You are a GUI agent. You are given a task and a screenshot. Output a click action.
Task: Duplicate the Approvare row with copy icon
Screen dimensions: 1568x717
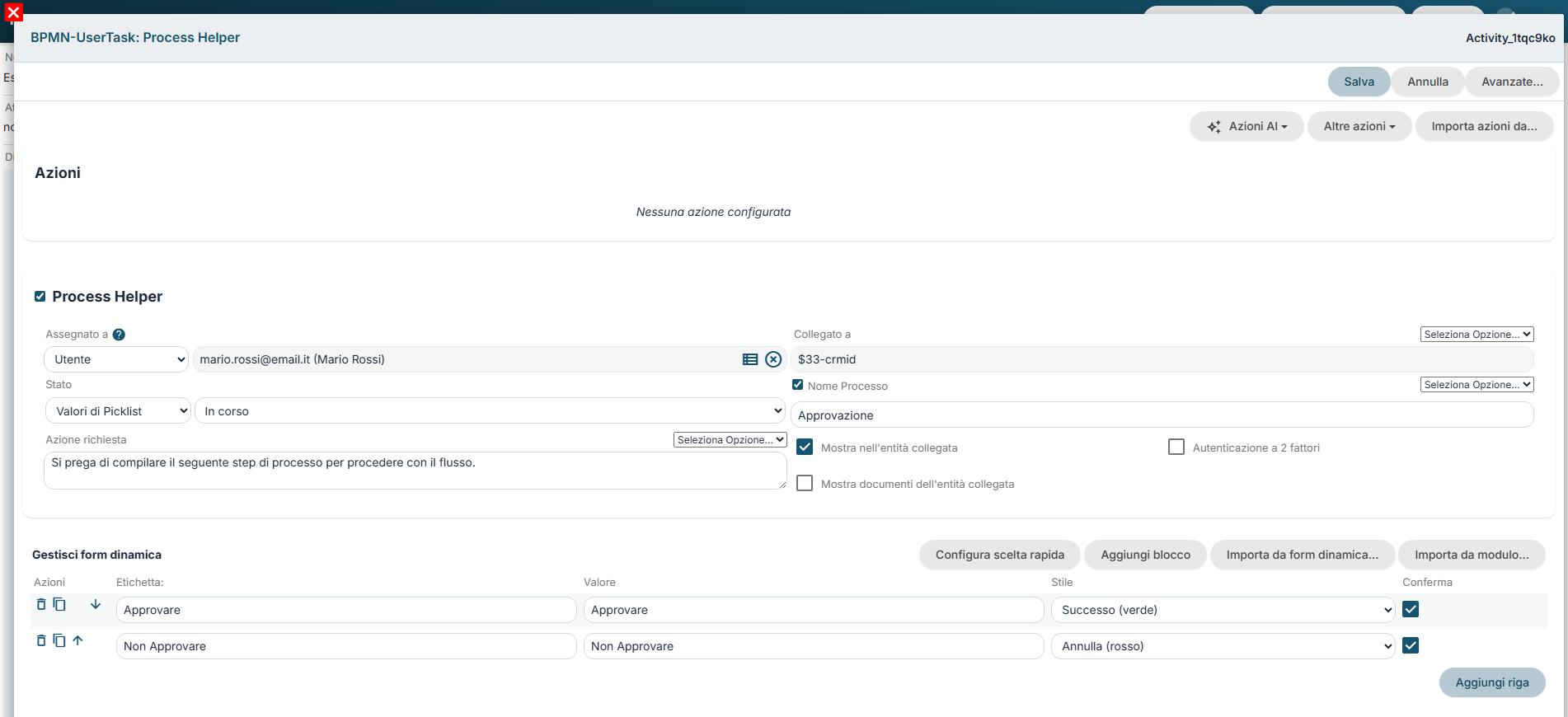click(x=59, y=604)
